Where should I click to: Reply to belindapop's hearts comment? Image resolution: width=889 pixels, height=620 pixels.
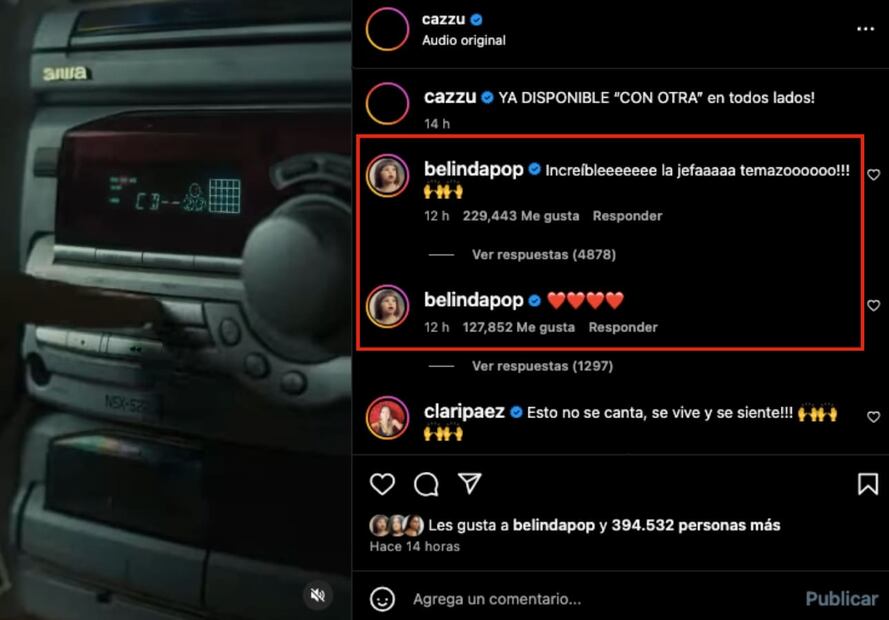tap(623, 327)
